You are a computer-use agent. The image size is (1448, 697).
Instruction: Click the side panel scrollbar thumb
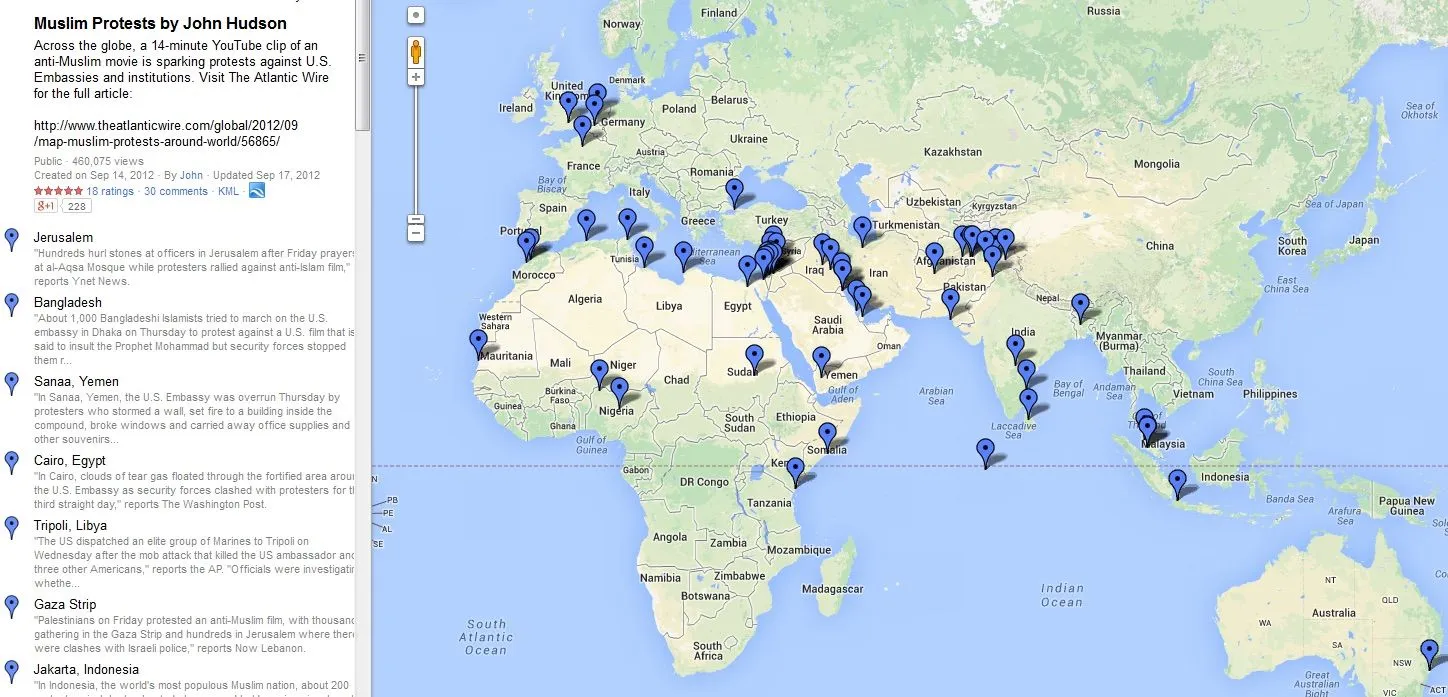364,65
